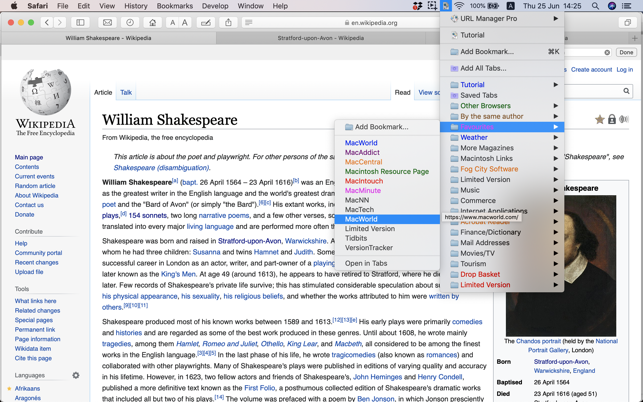The image size is (643, 402).
Task: Open the Create account link
Action: [x=591, y=70]
